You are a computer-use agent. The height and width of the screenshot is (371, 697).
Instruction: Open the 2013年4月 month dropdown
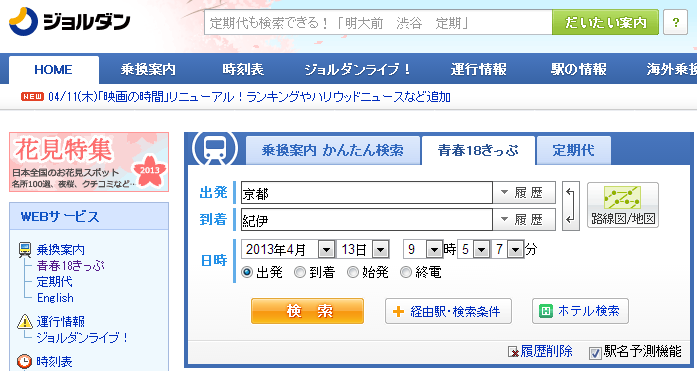288,249
